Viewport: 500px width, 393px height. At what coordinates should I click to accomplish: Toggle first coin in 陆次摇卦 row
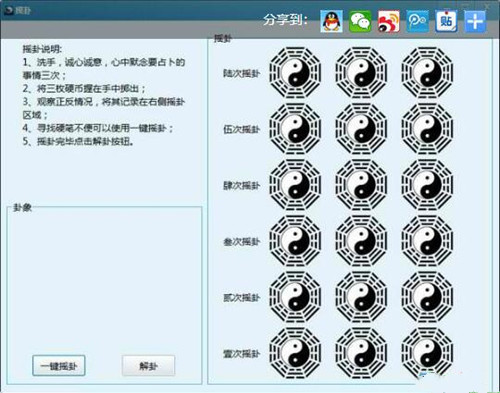(295, 72)
